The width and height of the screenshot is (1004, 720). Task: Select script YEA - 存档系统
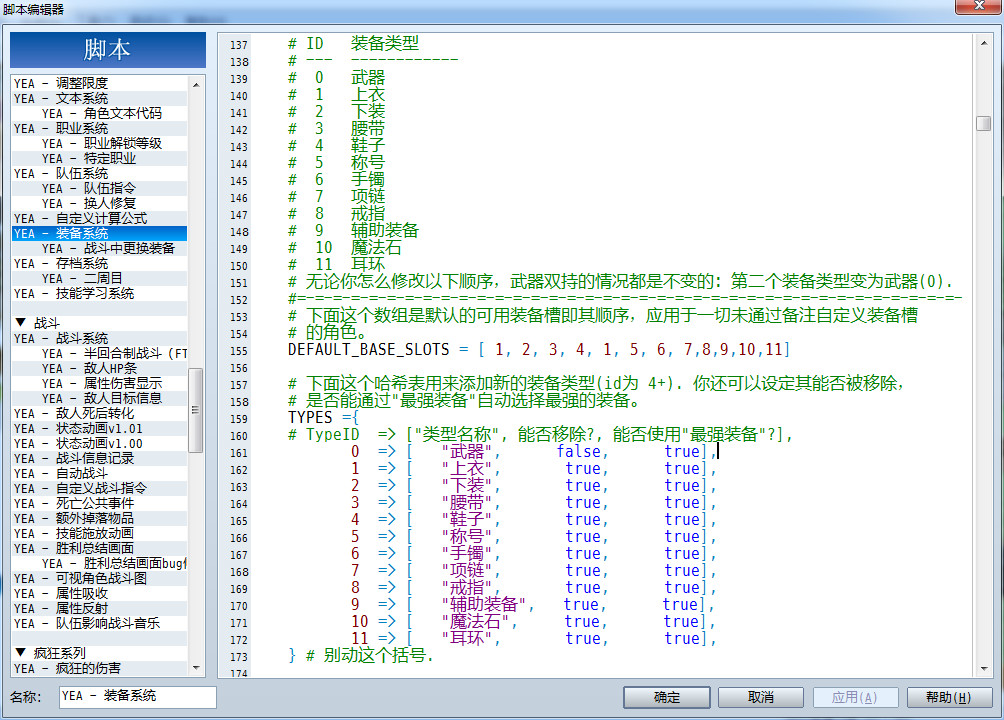click(99, 263)
